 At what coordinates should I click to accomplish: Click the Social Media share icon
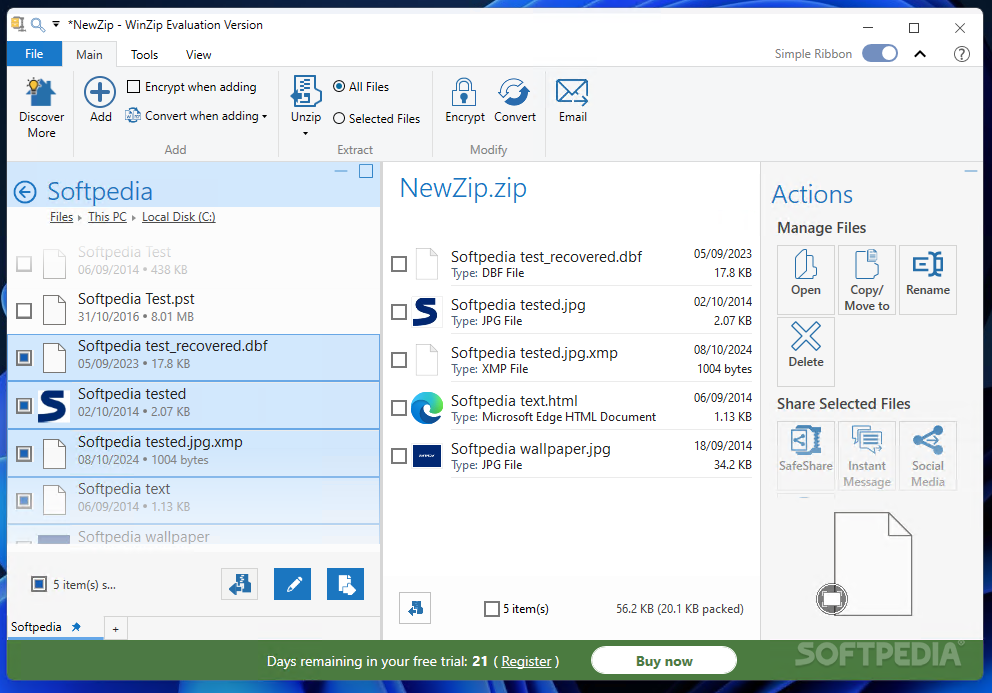pos(927,455)
